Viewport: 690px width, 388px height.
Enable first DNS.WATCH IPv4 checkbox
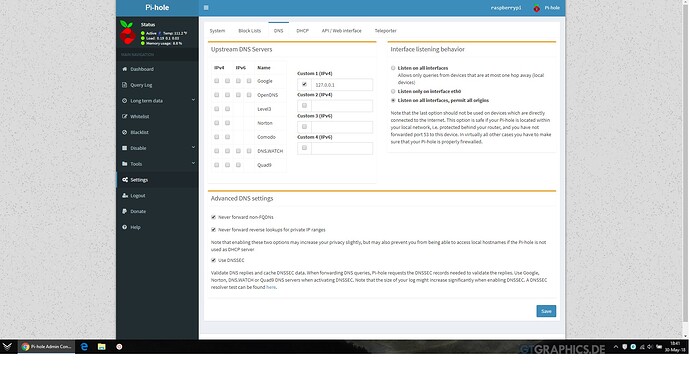(217, 151)
